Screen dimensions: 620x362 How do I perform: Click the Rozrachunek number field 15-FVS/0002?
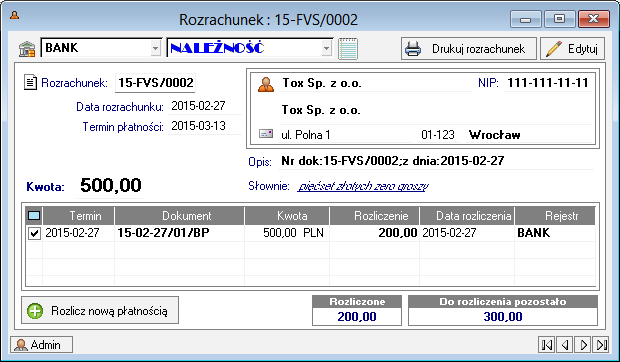point(155,83)
